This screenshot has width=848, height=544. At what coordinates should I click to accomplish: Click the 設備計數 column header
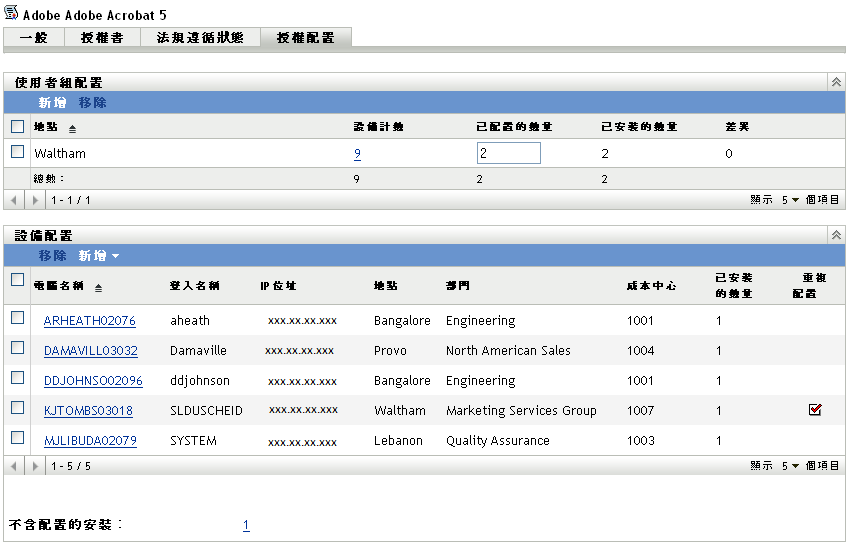point(379,127)
